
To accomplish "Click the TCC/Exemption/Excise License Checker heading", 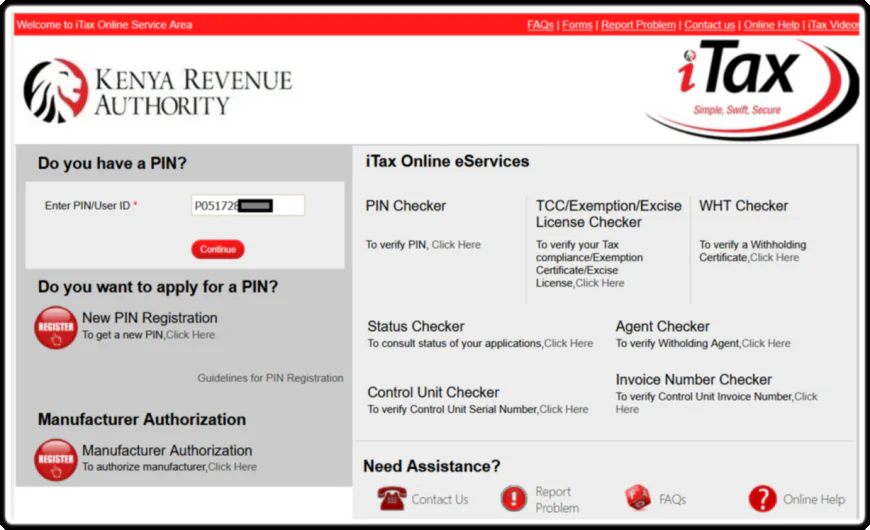I will (x=609, y=214).
